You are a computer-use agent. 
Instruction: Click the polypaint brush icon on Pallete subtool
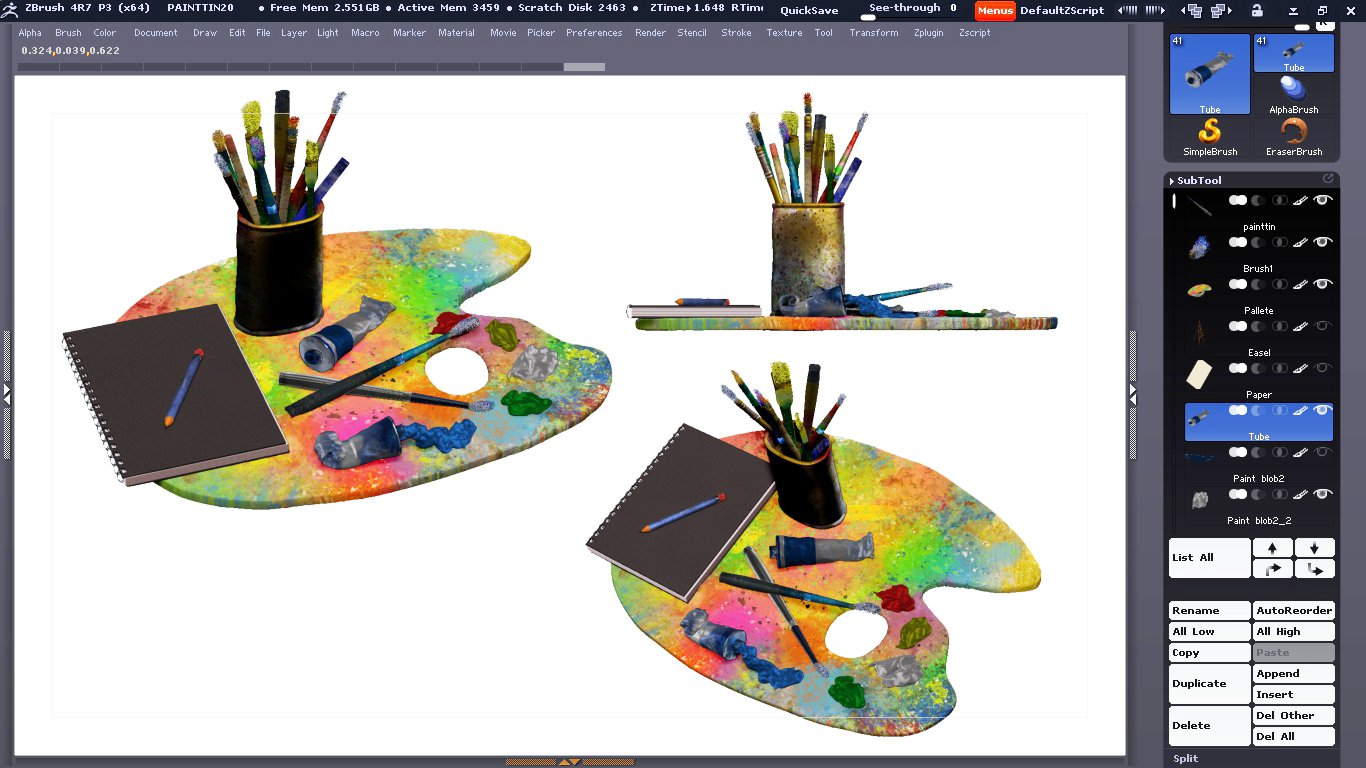coord(1300,284)
